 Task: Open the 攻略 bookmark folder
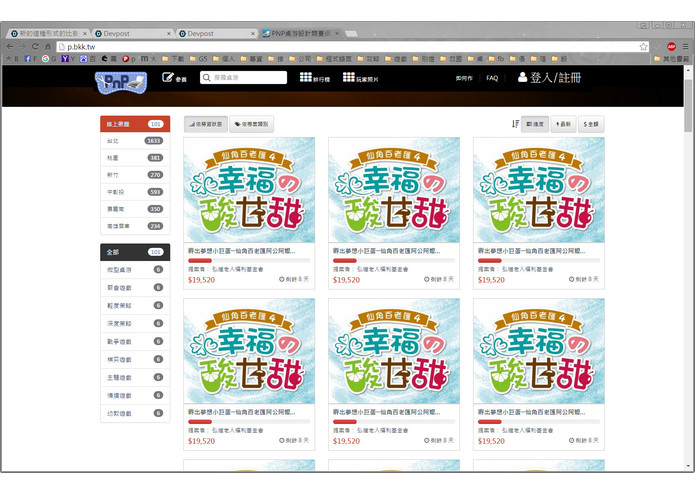(368, 58)
